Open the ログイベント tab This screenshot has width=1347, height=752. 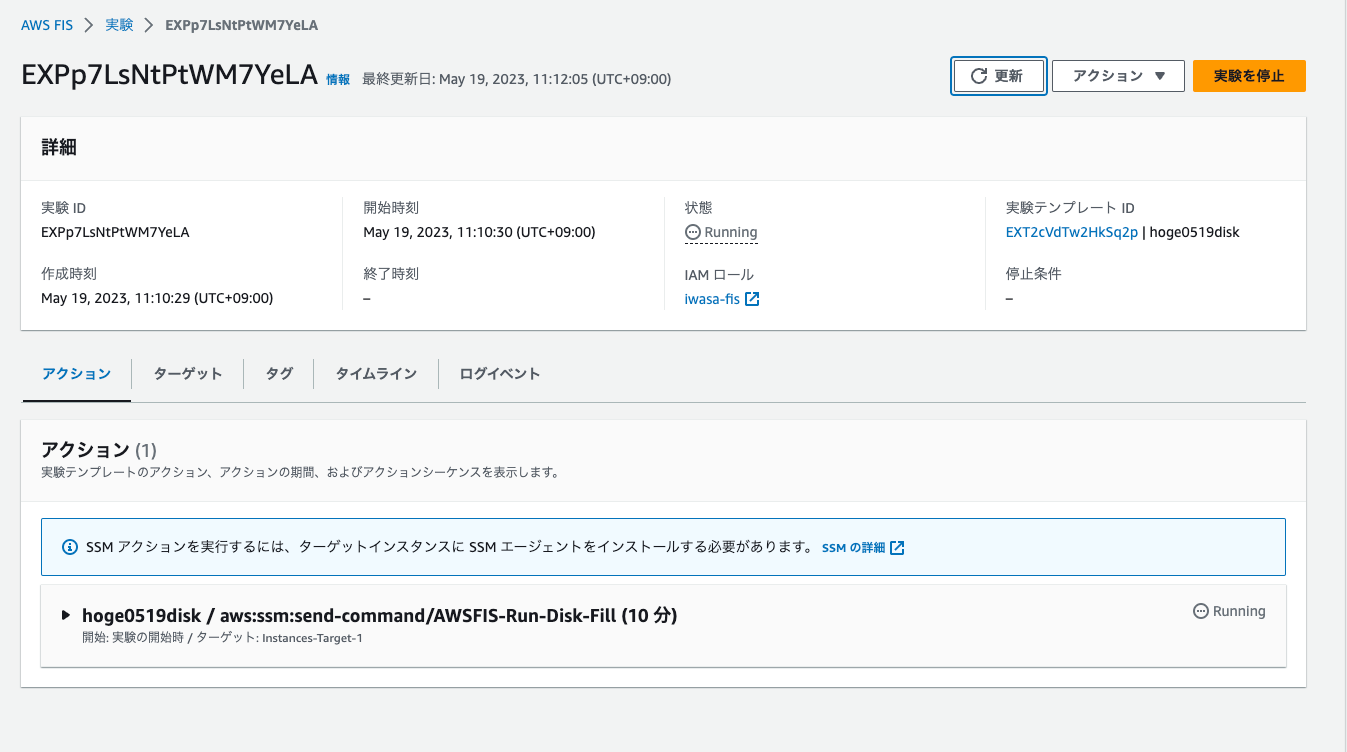(x=500, y=374)
